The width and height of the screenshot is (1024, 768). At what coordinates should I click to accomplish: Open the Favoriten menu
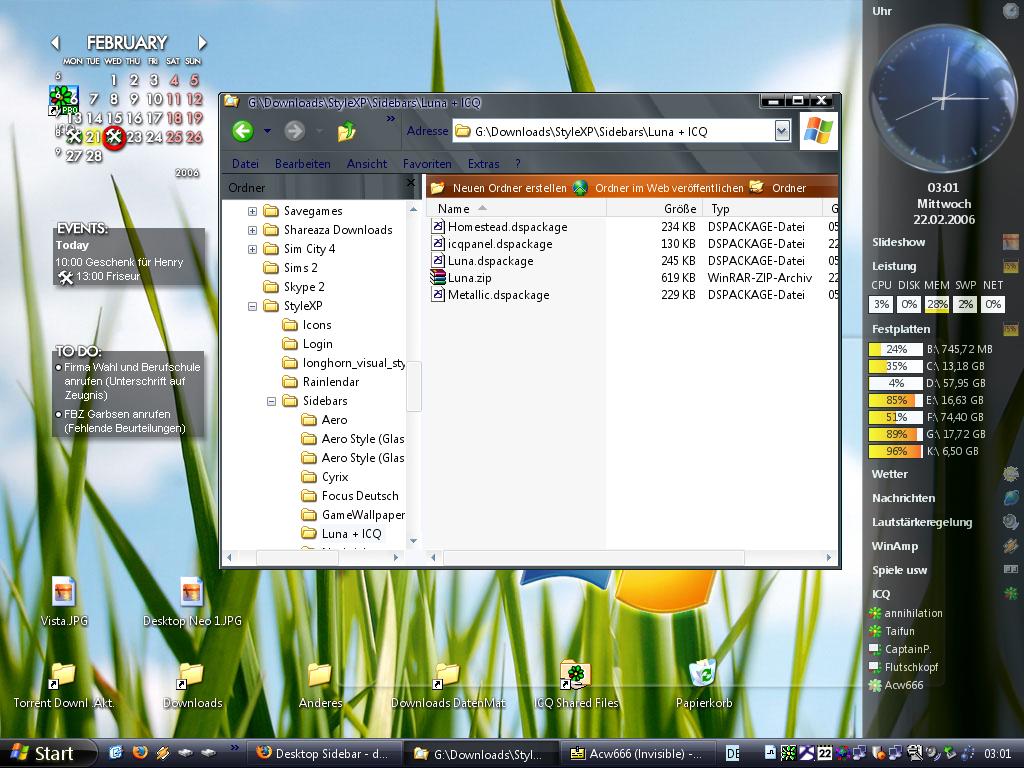coord(427,164)
